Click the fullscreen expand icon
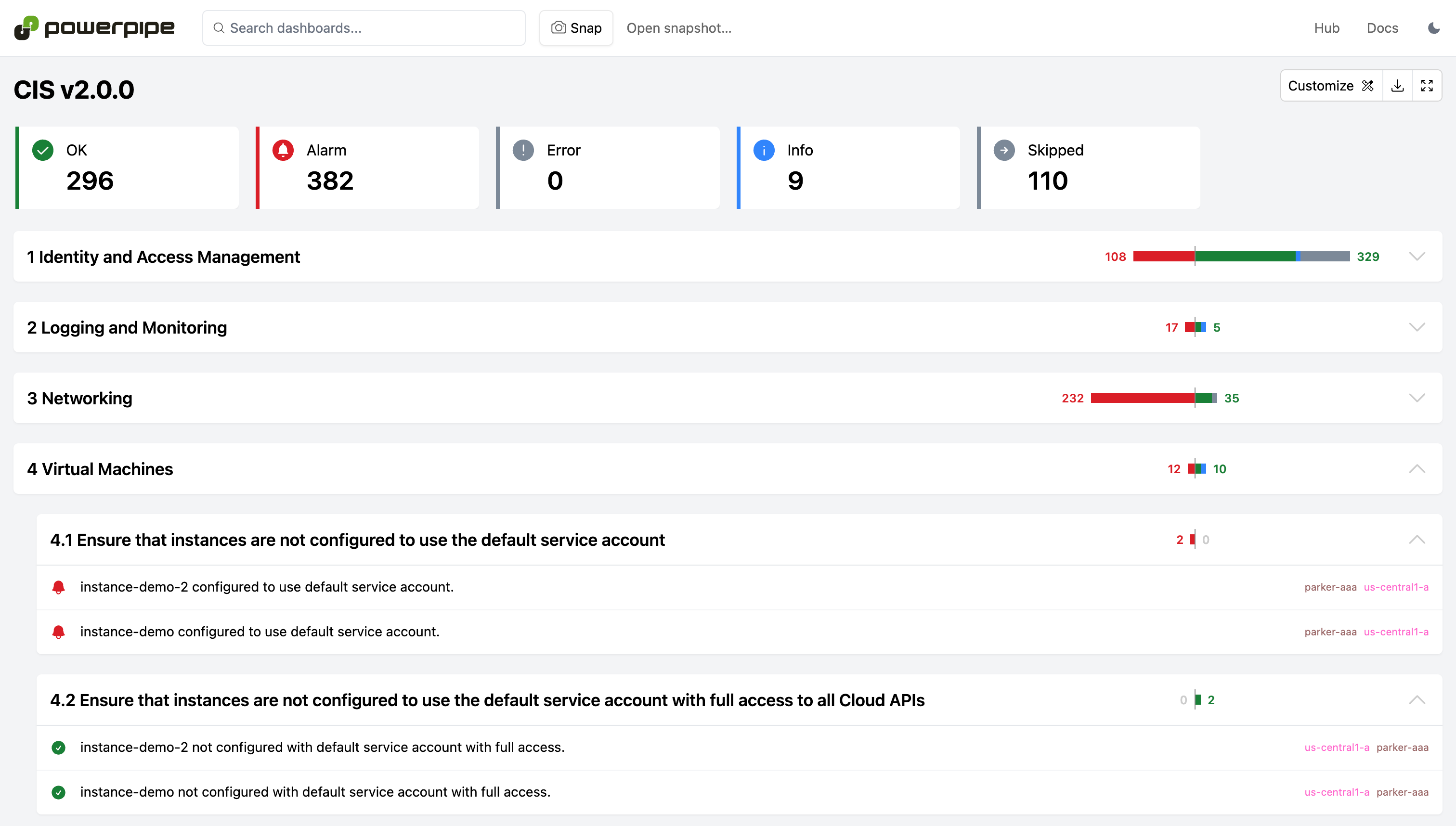Screen dimensions: 1456x826 (1427, 86)
